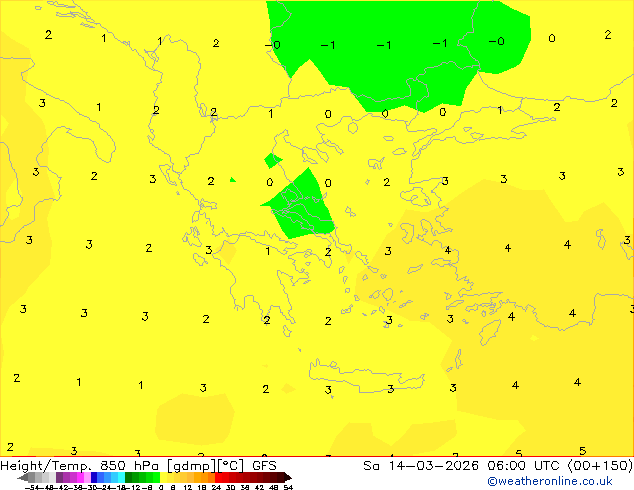
Task: Pick the dark blue swatch in legend
Action: coord(94,477)
